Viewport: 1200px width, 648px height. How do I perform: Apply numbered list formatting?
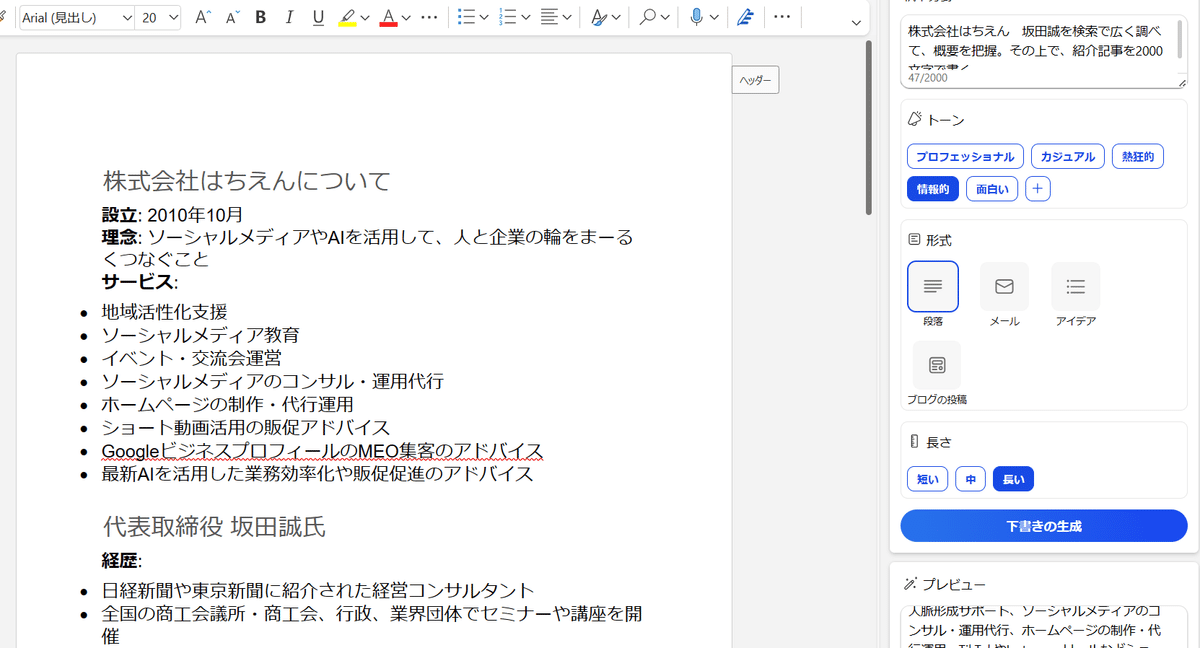click(507, 18)
